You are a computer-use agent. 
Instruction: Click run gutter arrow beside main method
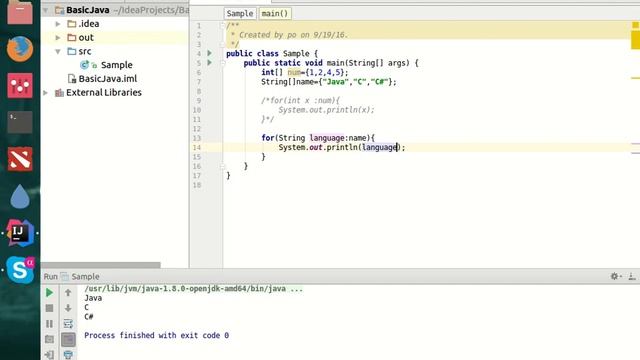click(x=209, y=63)
